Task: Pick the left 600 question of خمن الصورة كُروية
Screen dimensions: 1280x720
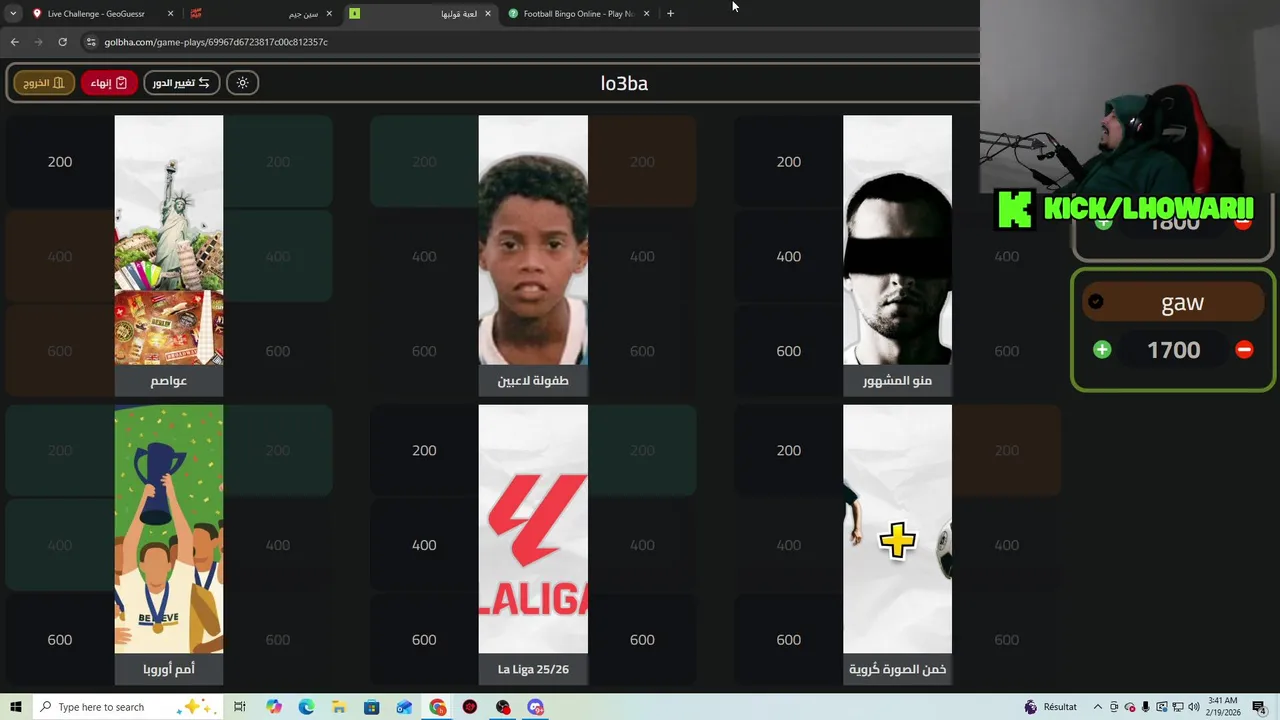Action: tap(789, 640)
